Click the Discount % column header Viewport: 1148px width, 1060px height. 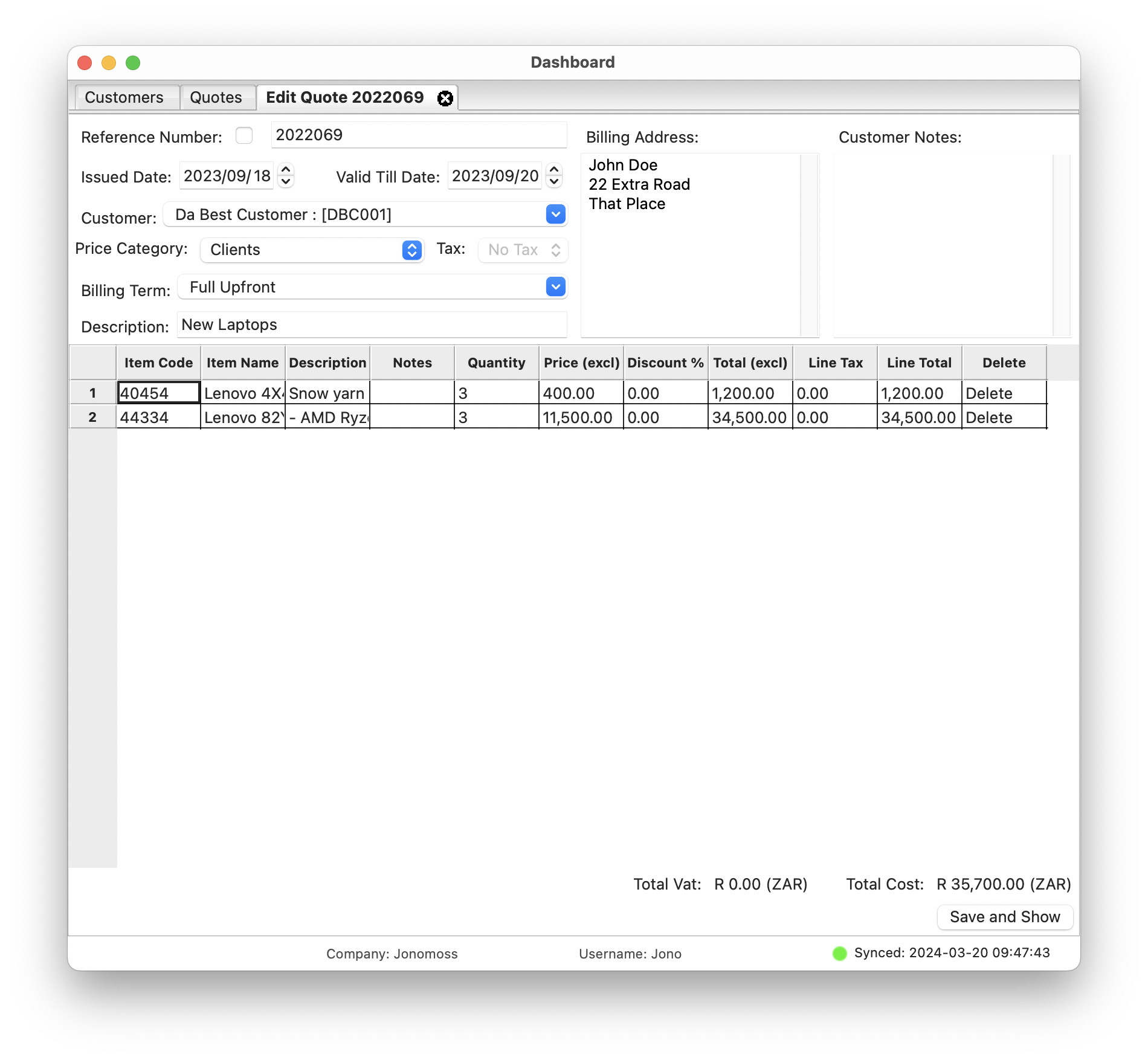point(666,363)
